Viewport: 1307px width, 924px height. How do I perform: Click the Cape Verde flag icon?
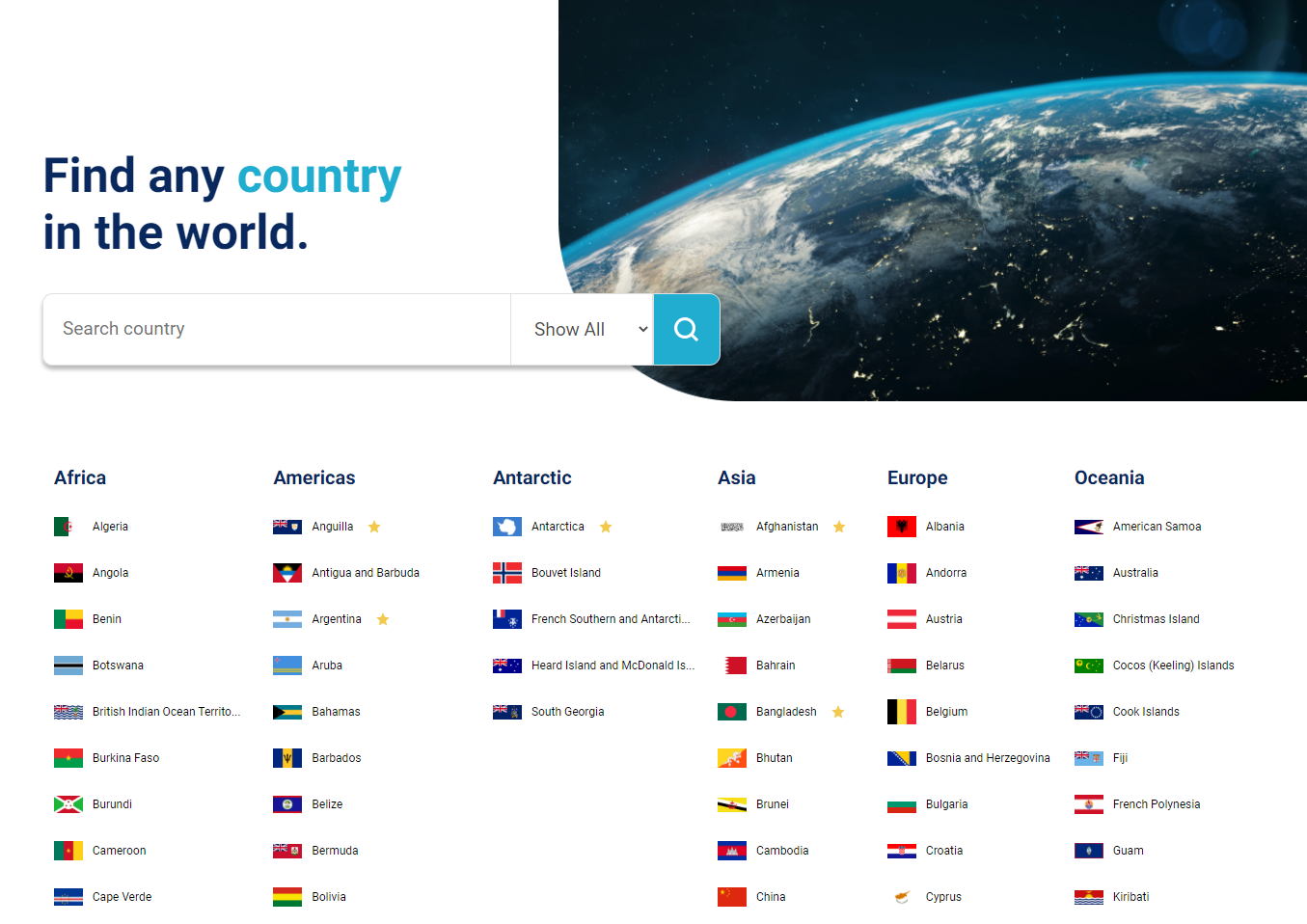pyautogui.click(x=68, y=897)
